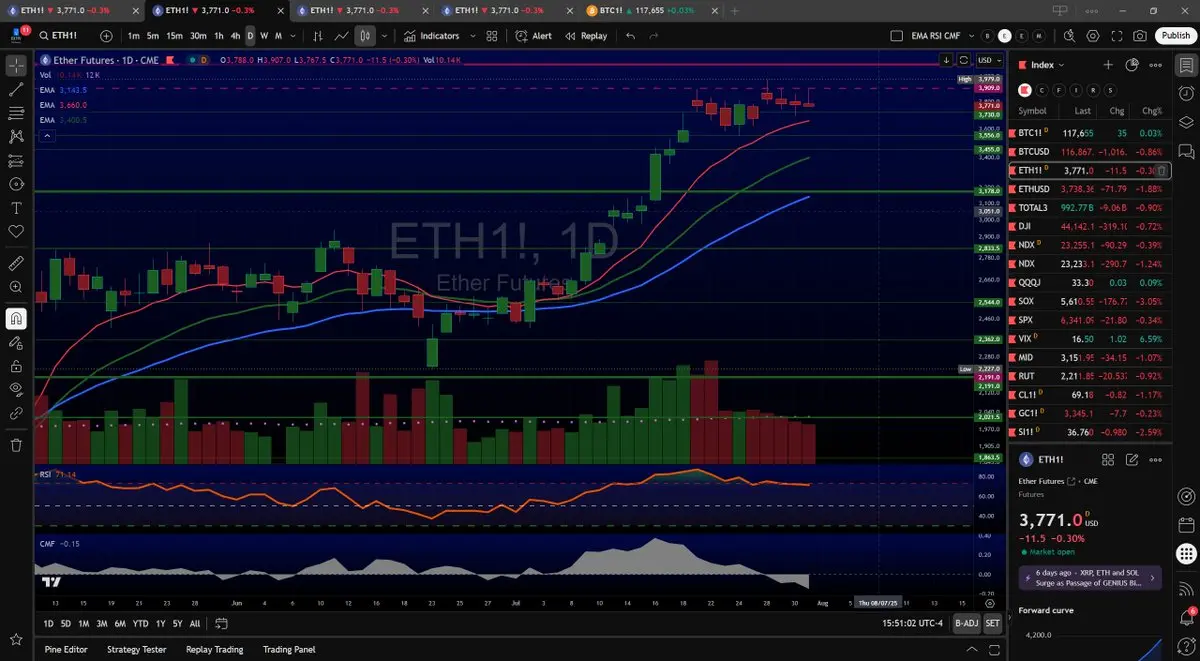Toggle lock all drawing tools

(x=16, y=366)
